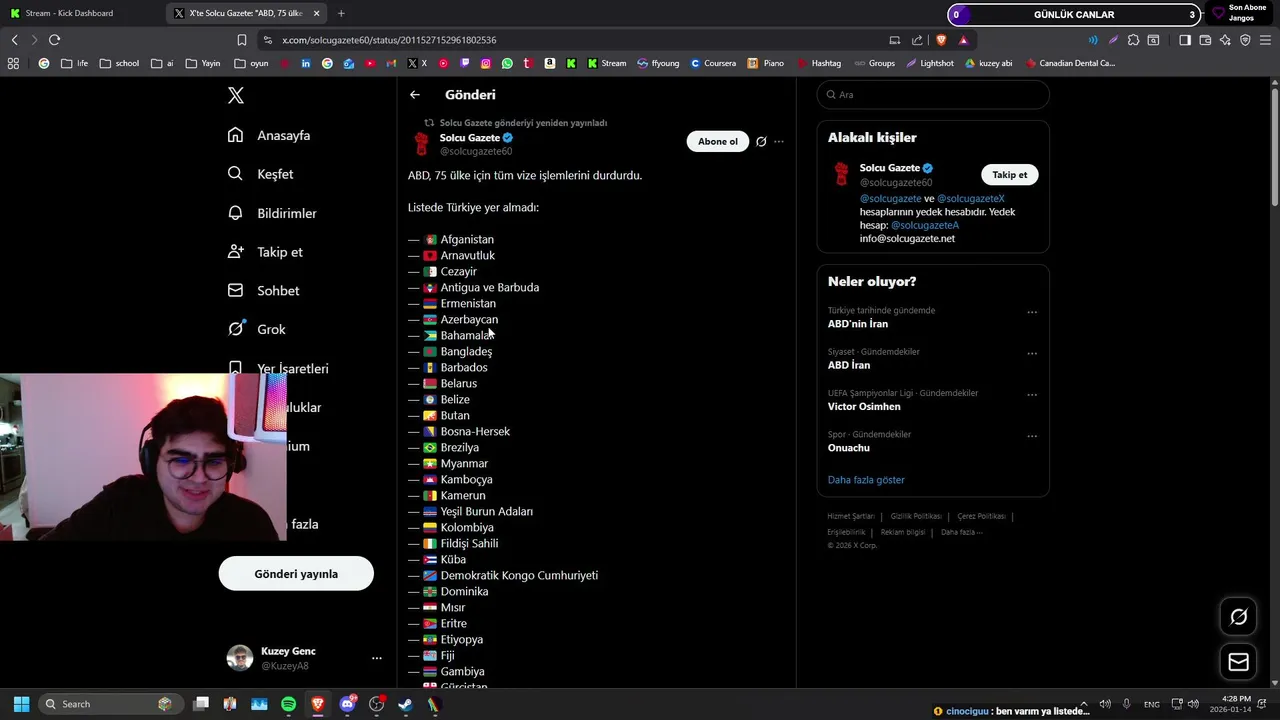Close the Solcu Gazete X tab

(317, 13)
